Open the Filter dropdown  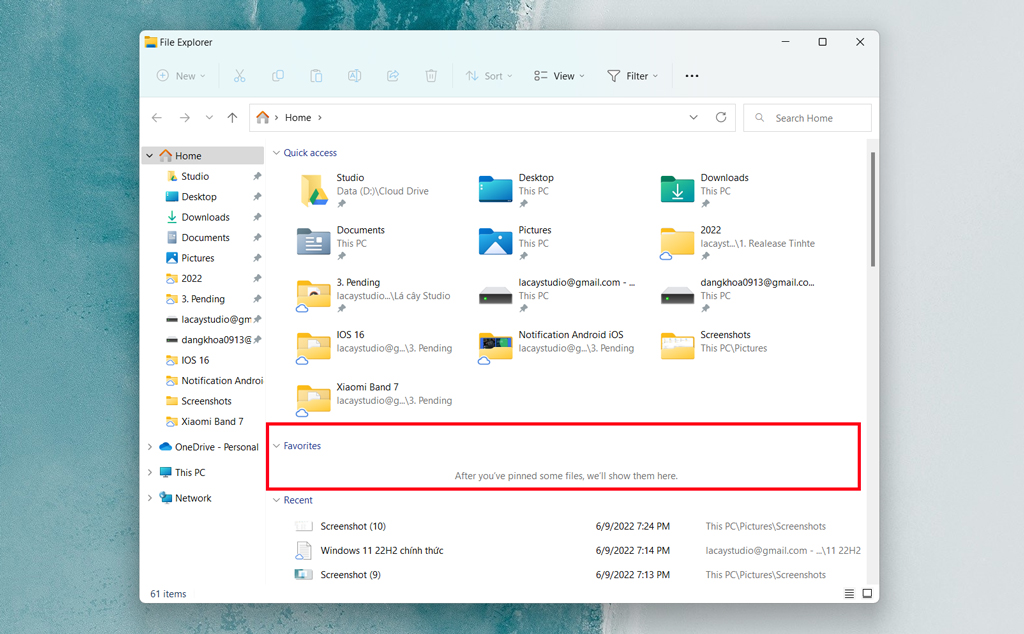(632, 75)
